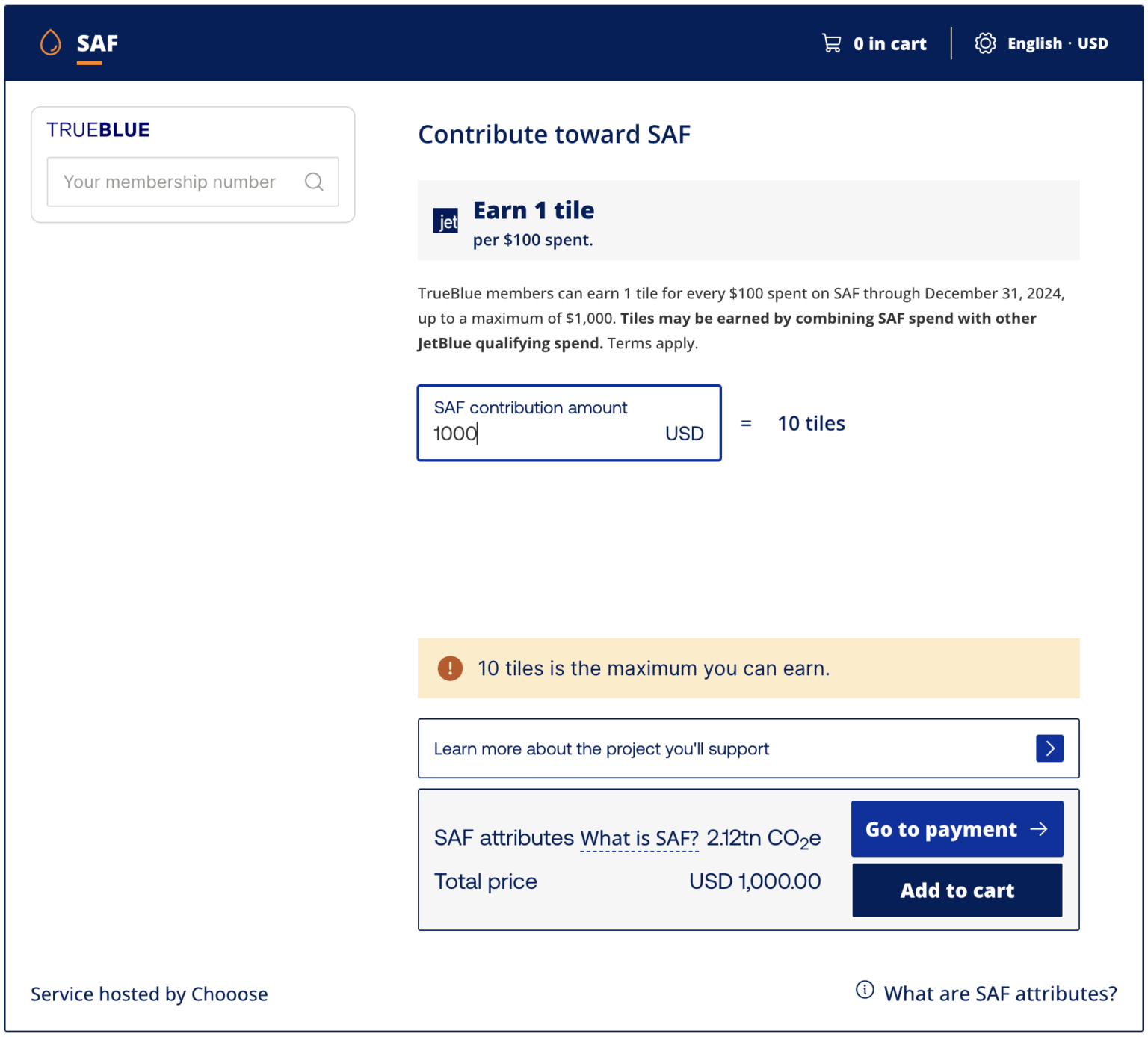
Task: Select the SAF tab in the header
Action: tap(96, 43)
